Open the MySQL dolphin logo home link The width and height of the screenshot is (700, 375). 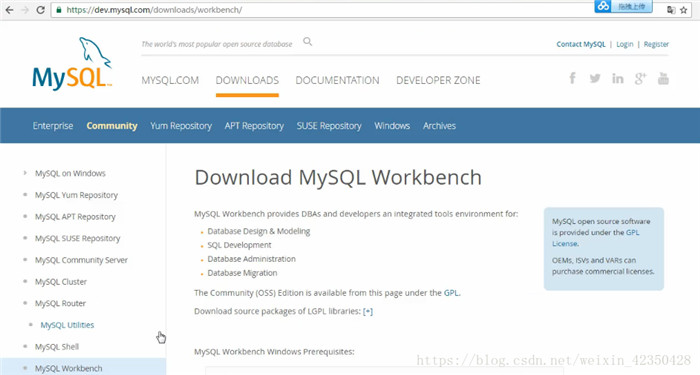[x=72, y=63]
